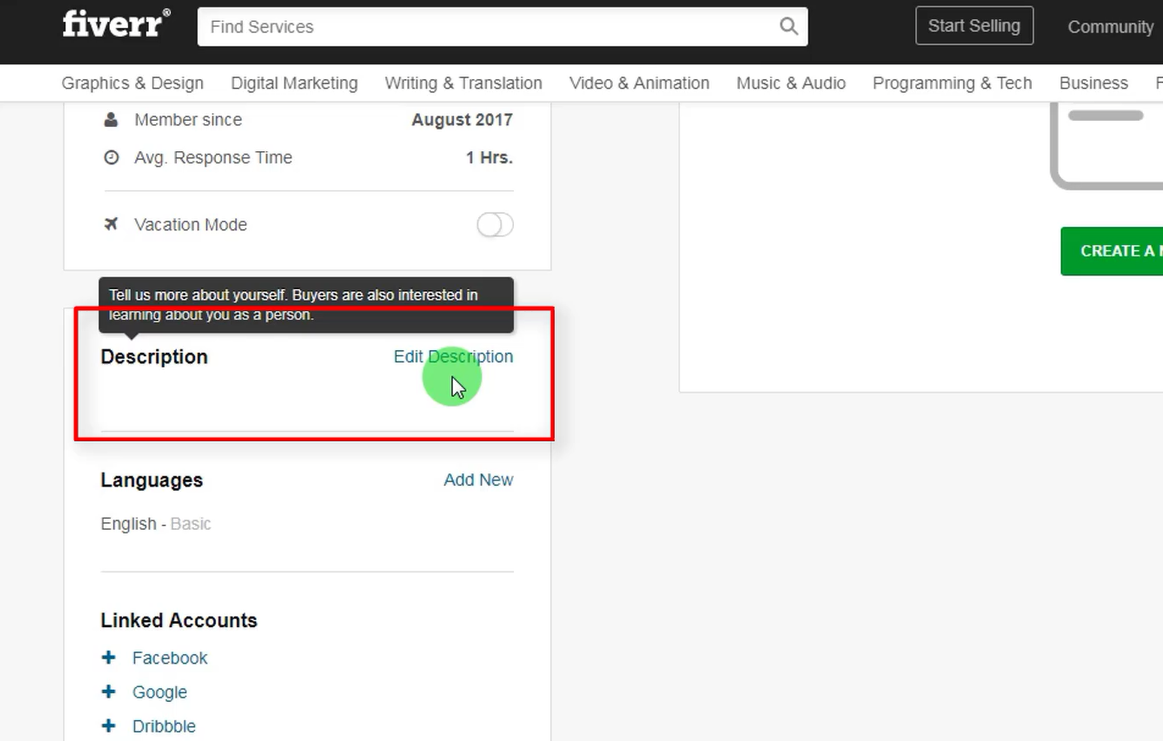
Task: Click the 'Avg. Response Time' label
Action: point(213,157)
